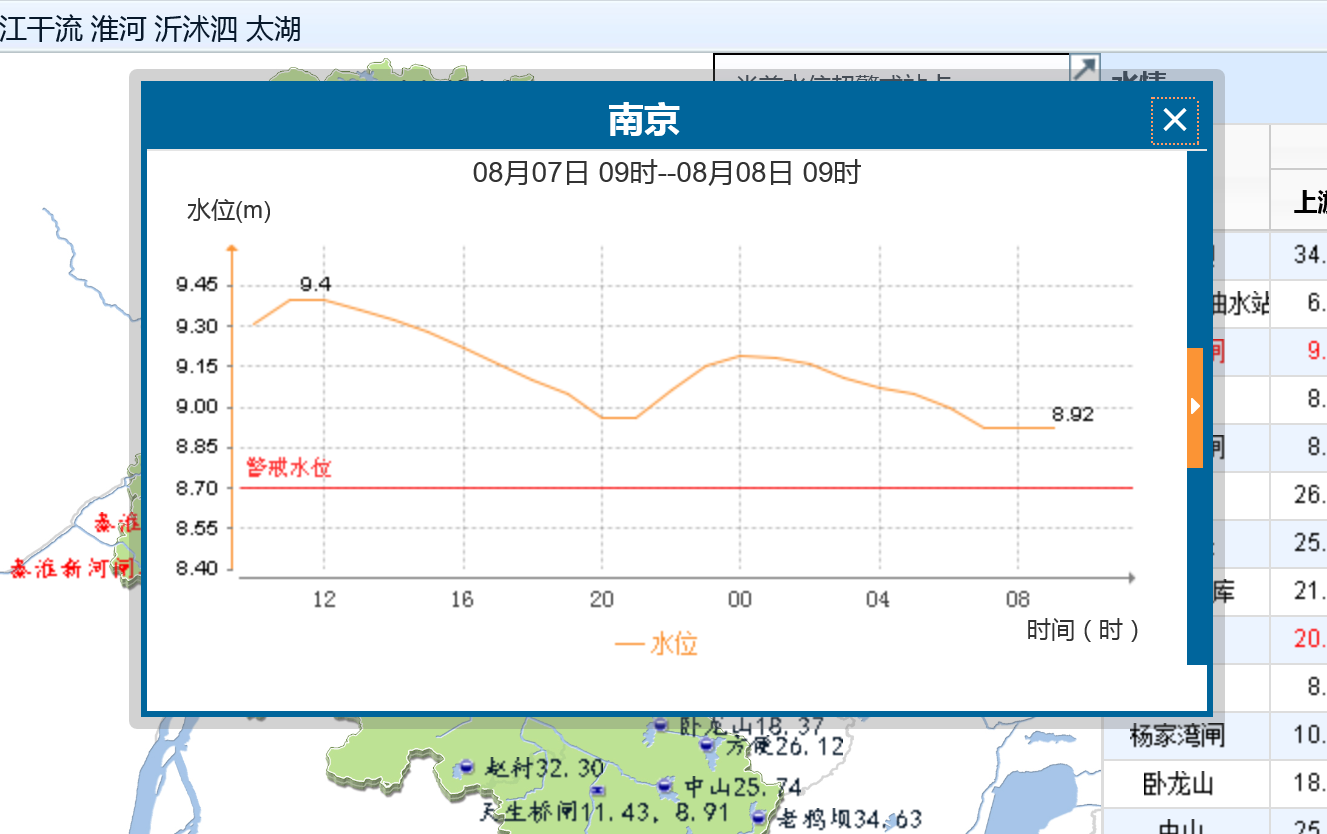Click the red table value starting with 20.
The image size is (1327, 834).
1310,639
